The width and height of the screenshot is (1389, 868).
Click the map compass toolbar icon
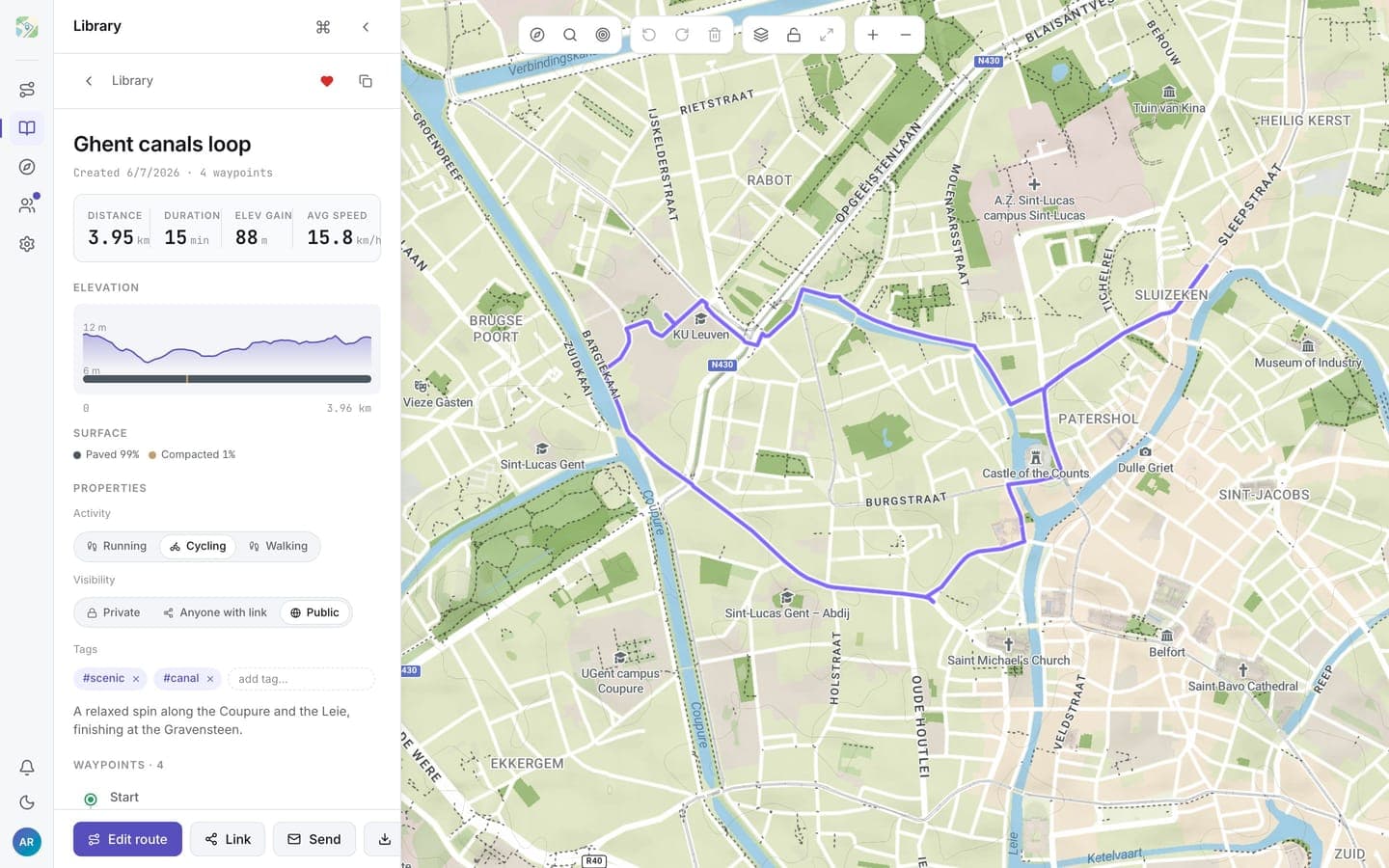(537, 35)
